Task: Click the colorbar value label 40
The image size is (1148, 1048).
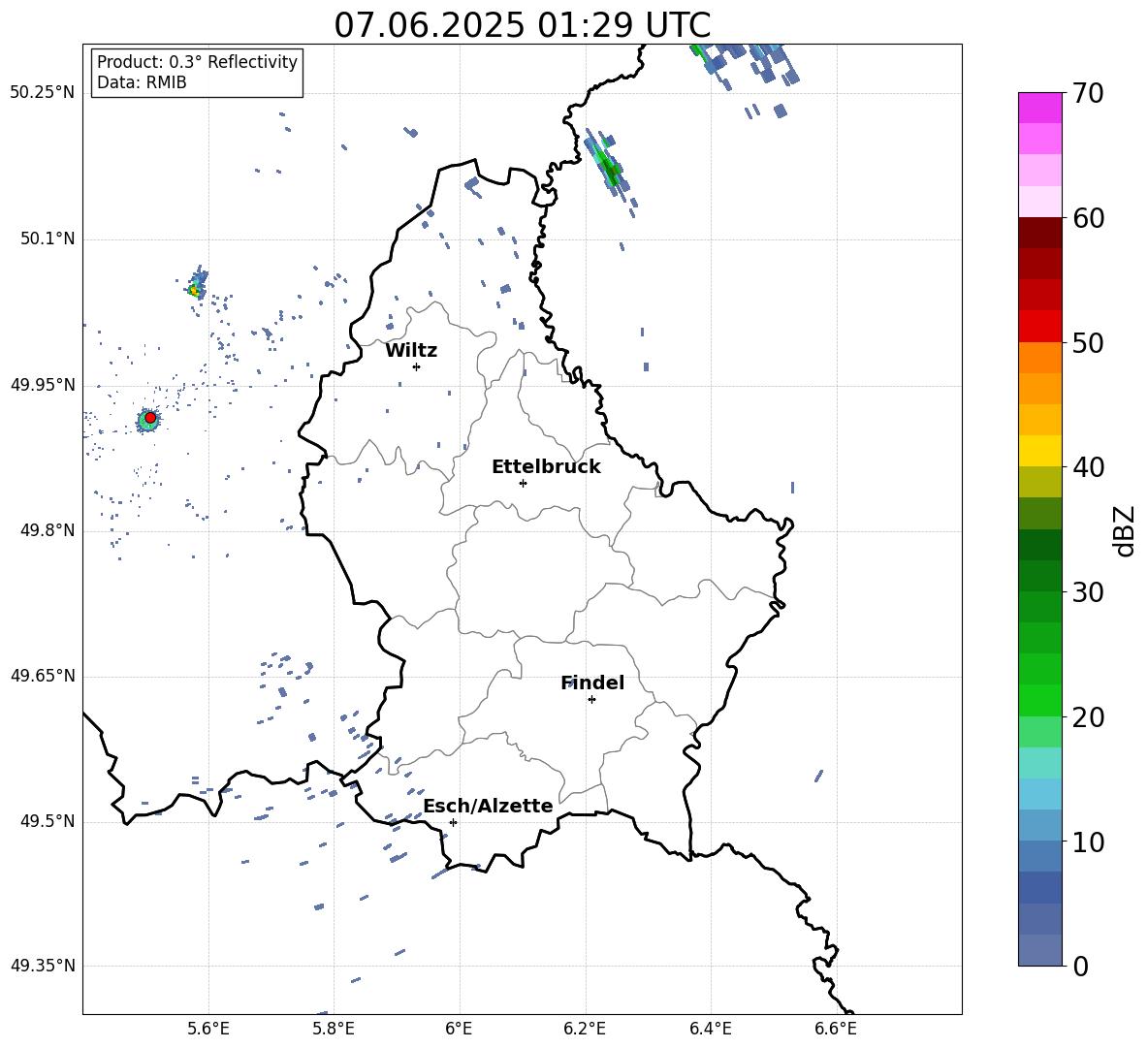Action: pyautogui.click(x=1088, y=467)
